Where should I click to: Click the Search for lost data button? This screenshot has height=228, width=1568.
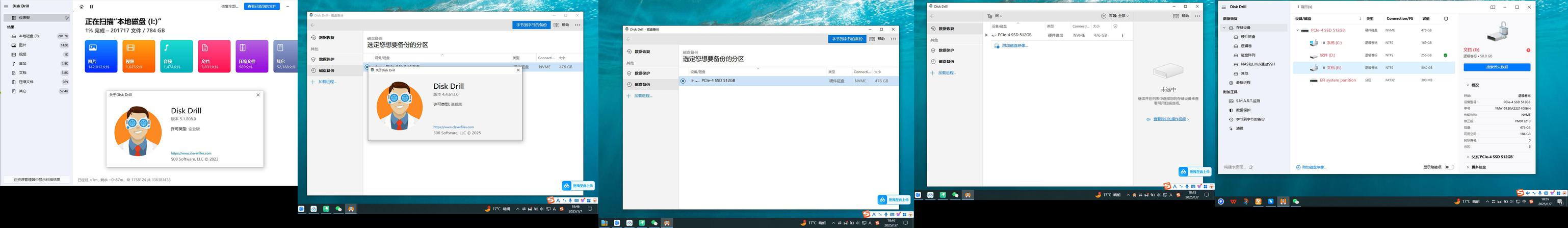click(x=1496, y=67)
